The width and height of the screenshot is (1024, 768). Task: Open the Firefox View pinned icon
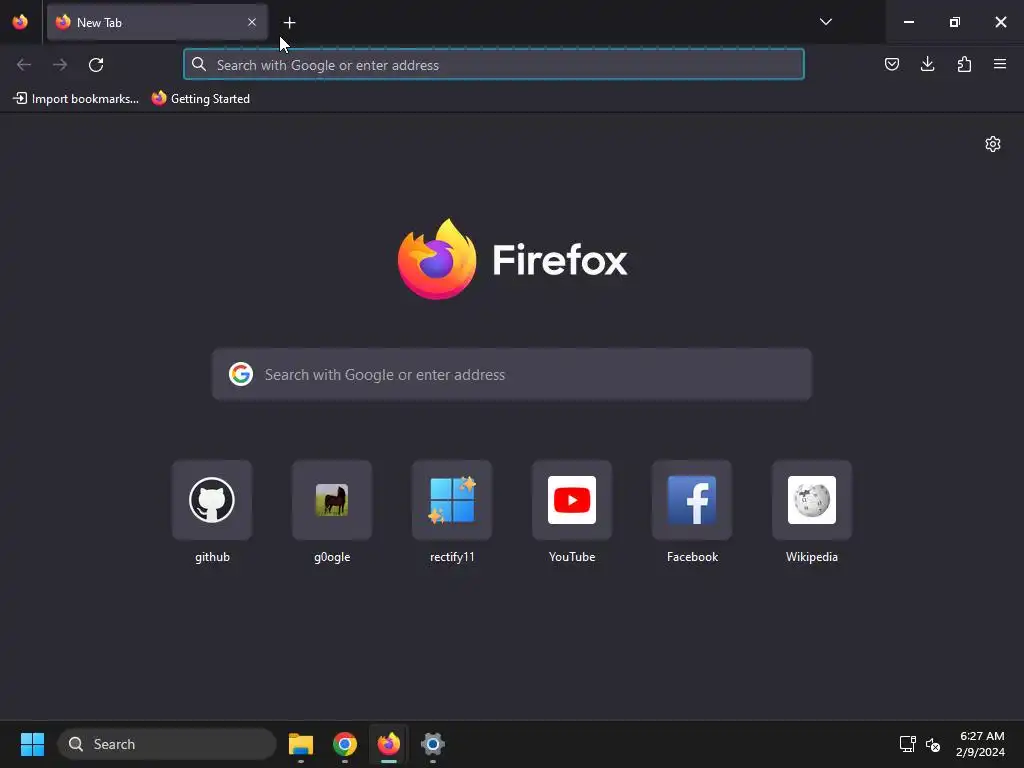click(x=20, y=22)
